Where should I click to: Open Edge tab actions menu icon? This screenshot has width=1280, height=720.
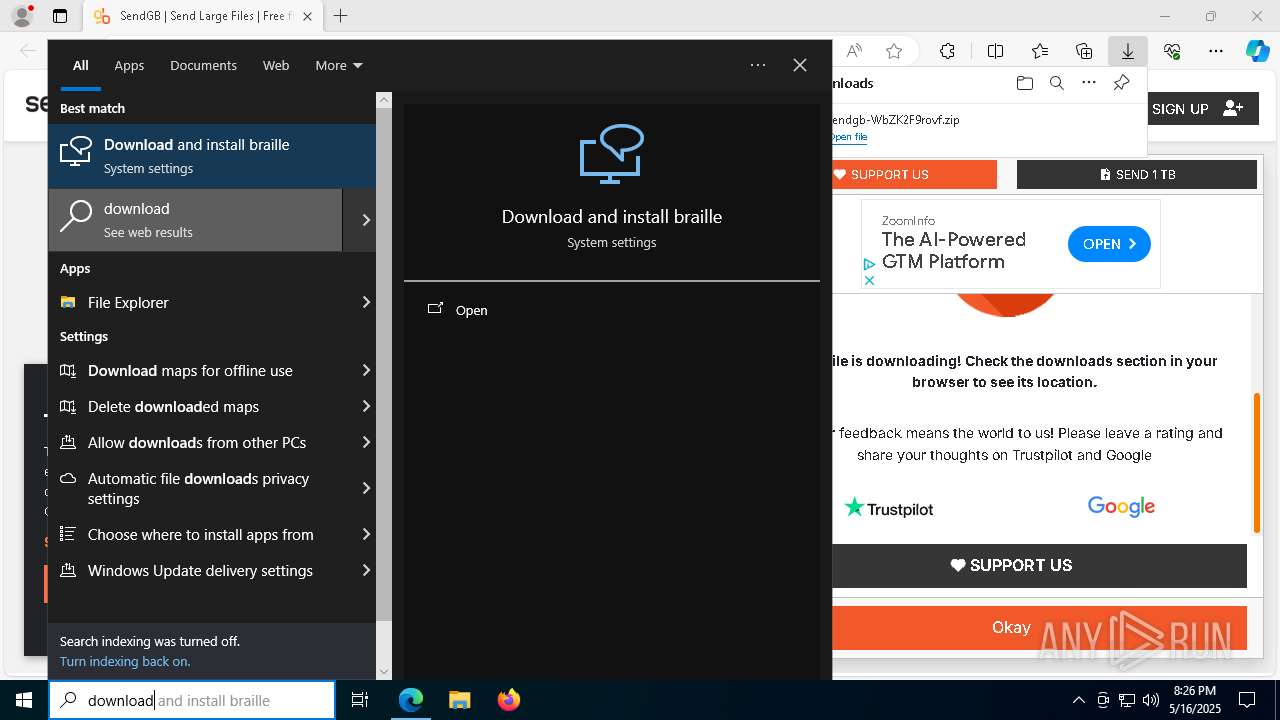[60, 16]
